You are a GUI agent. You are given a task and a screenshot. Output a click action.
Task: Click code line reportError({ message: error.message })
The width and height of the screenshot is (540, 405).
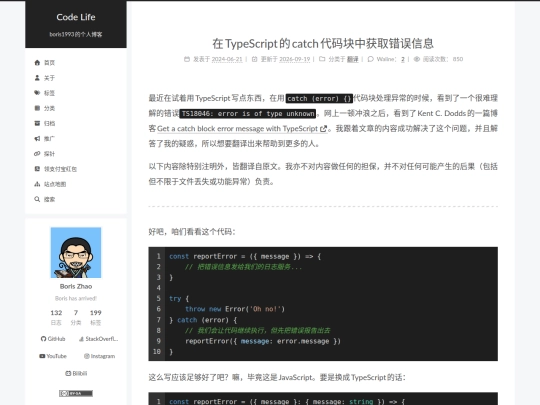click(263, 341)
